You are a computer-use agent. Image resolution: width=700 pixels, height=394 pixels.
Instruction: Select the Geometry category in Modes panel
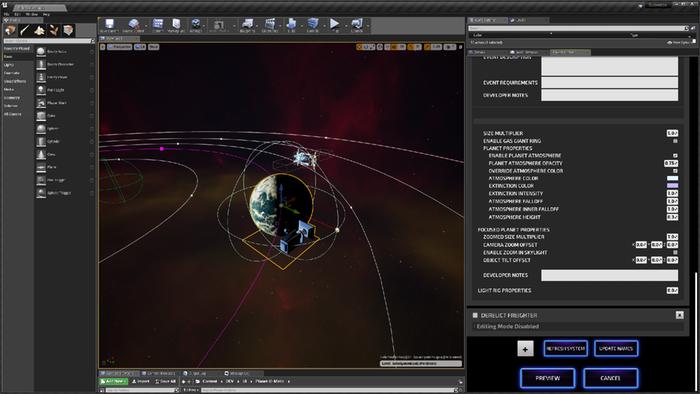pos(12,97)
